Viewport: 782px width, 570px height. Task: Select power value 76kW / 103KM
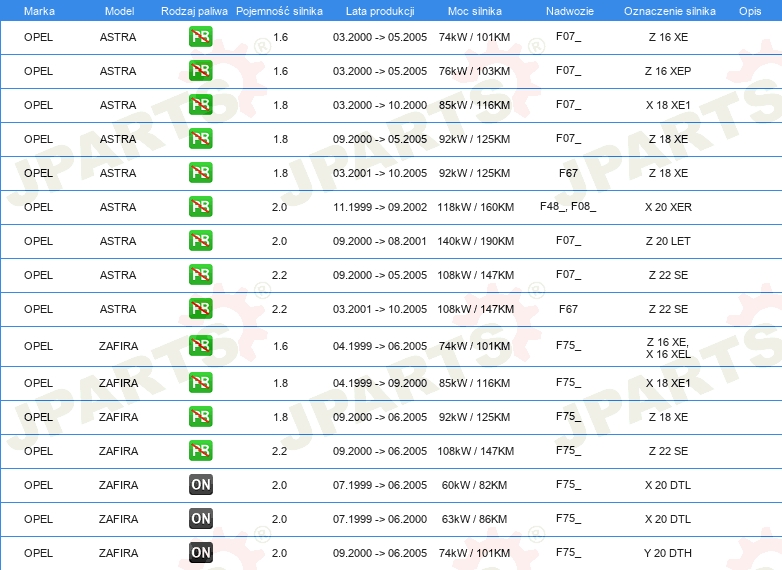(474, 71)
